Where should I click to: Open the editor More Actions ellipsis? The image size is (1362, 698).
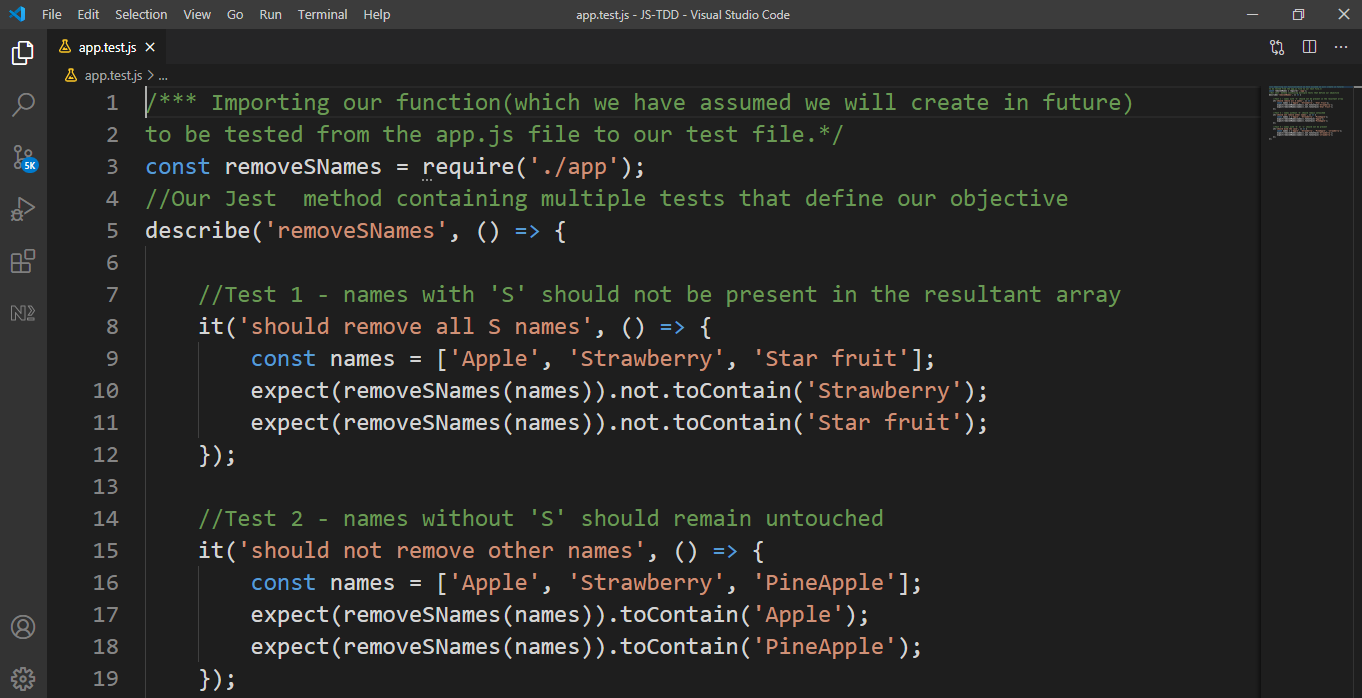(1341, 47)
